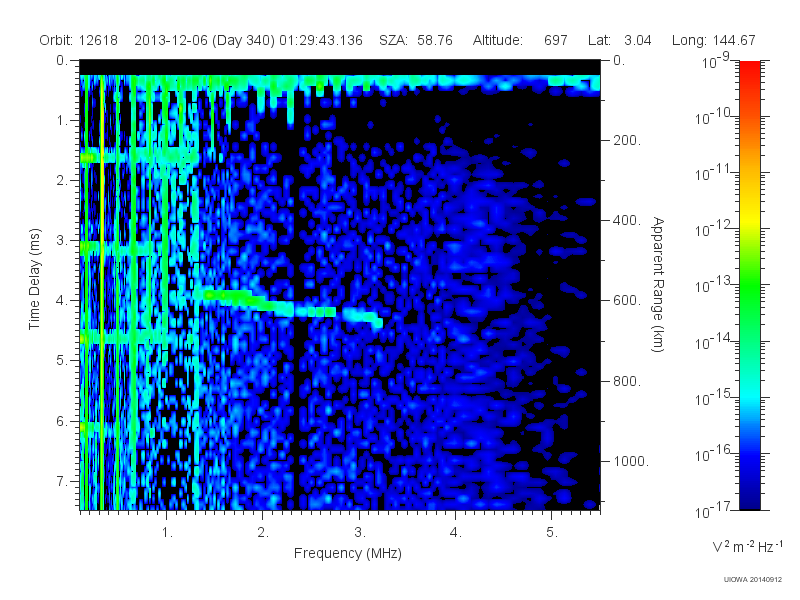Click the 7. time delay tick label
Screen dimensions: 800x600
click(62, 481)
